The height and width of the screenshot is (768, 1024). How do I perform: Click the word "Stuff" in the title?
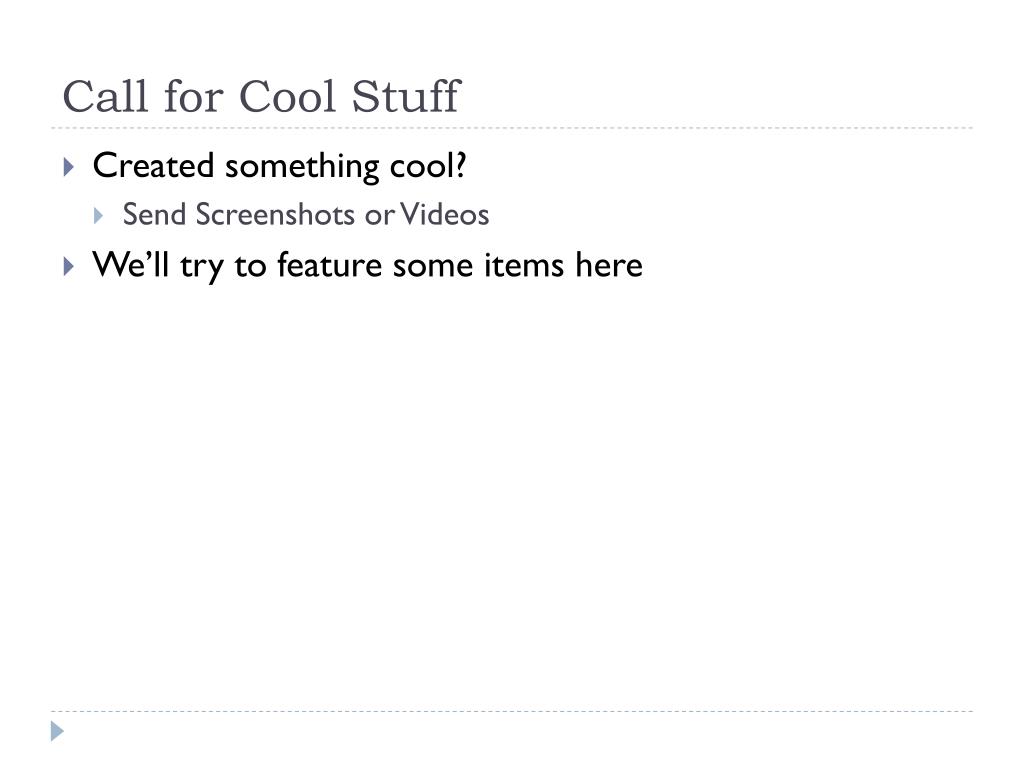(406, 97)
